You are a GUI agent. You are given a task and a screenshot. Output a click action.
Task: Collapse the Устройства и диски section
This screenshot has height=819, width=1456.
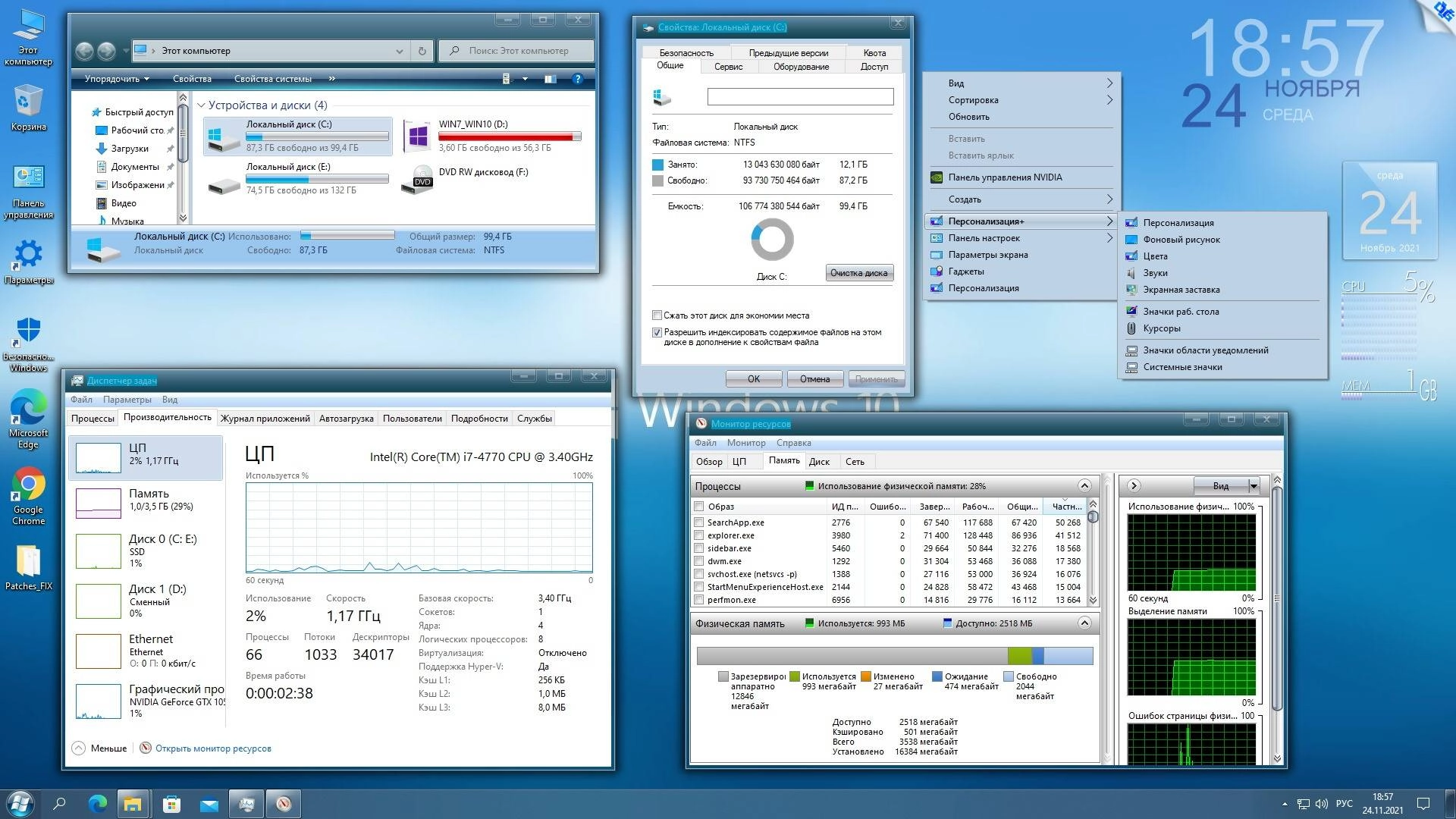pos(201,105)
